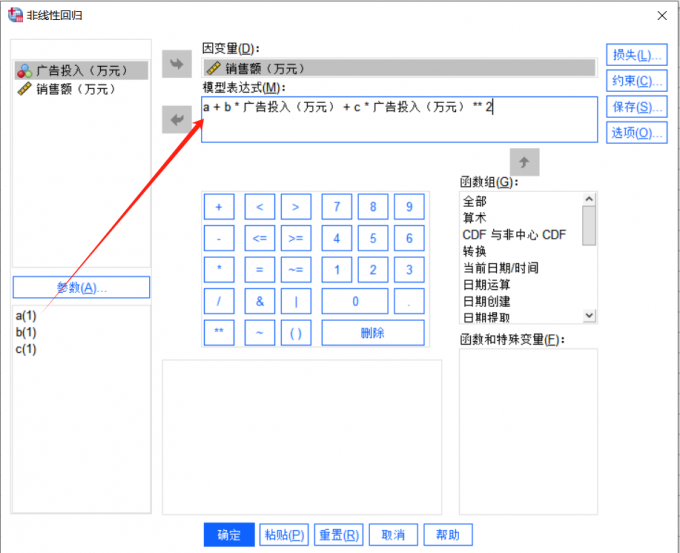This screenshot has height=553, width=680.
Task: Click the division slash key
Action: (219, 301)
